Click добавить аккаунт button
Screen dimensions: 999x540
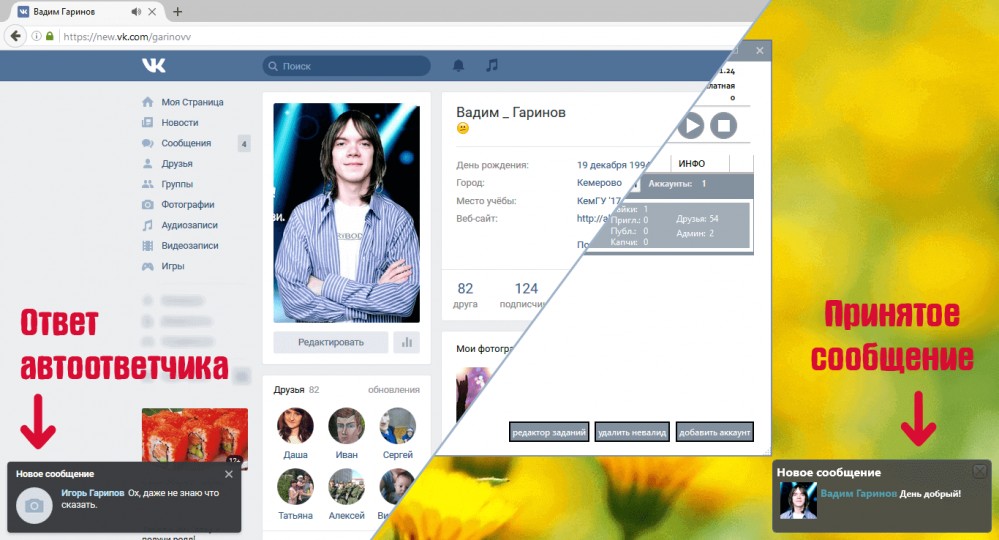[x=714, y=432]
